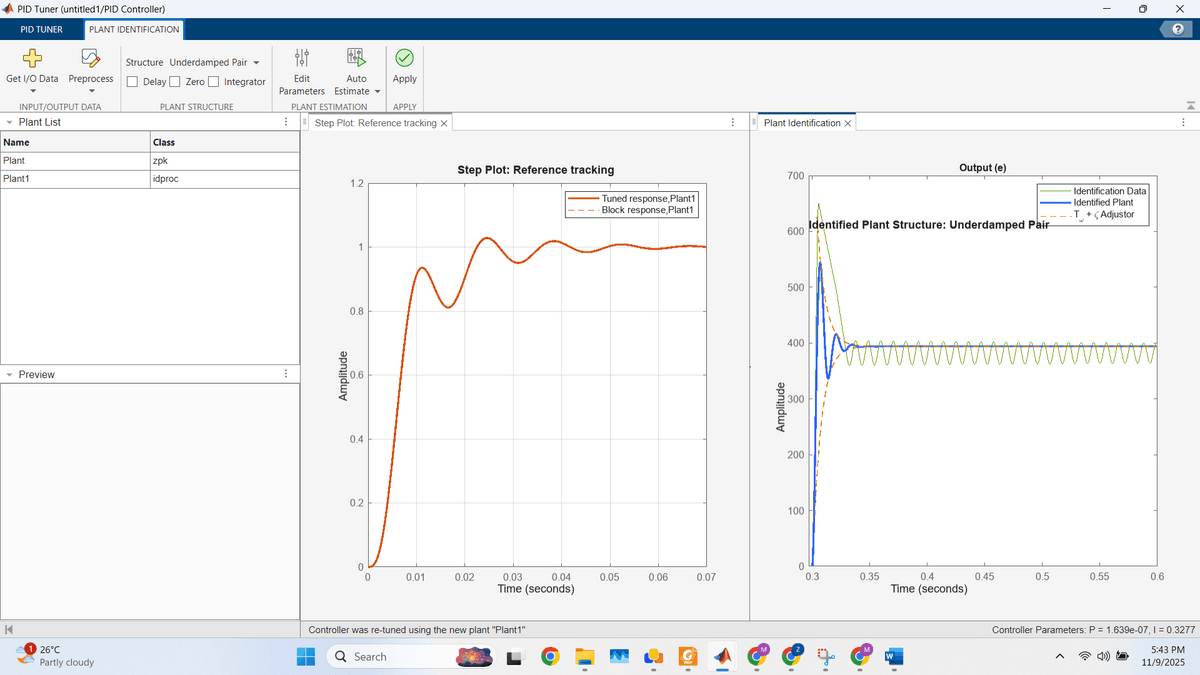Open the help question mark icon
The width and height of the screenshot is (1200, 675).
click(1177, 29)
